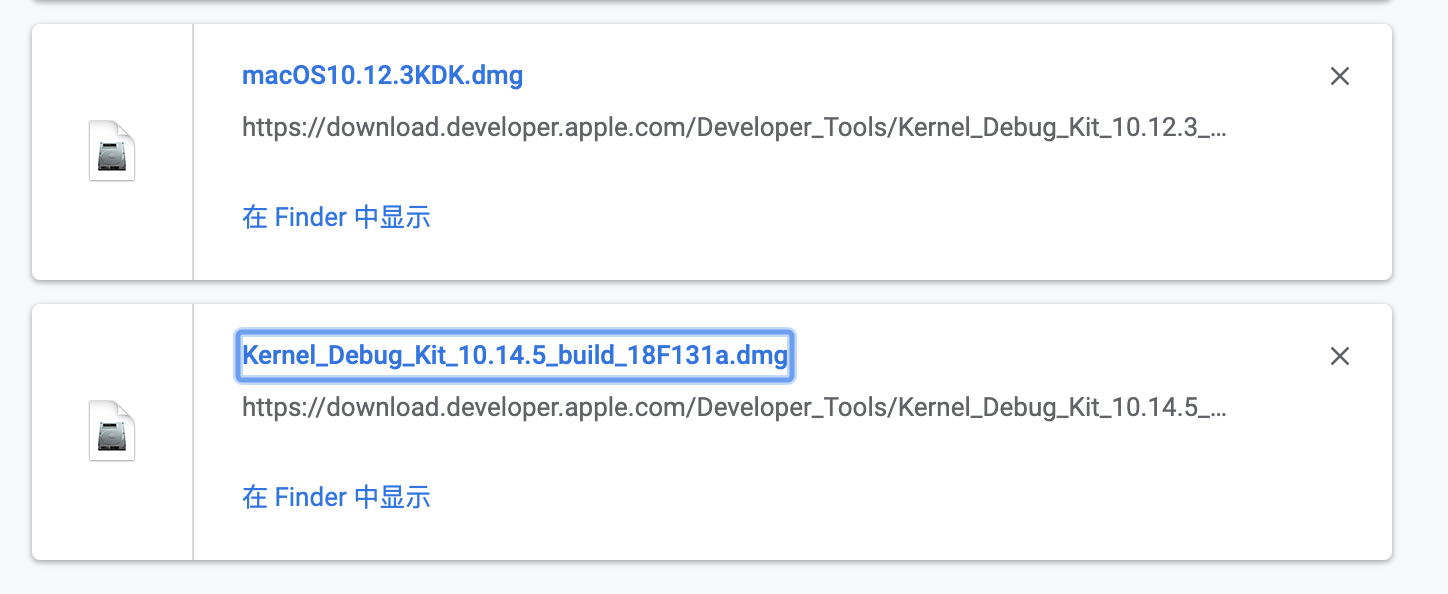The width and height of the screenshot is (1448, 594).
Task: Click the partially visible card at top edge
Action: pyautogui.click(x=712, y=2)
